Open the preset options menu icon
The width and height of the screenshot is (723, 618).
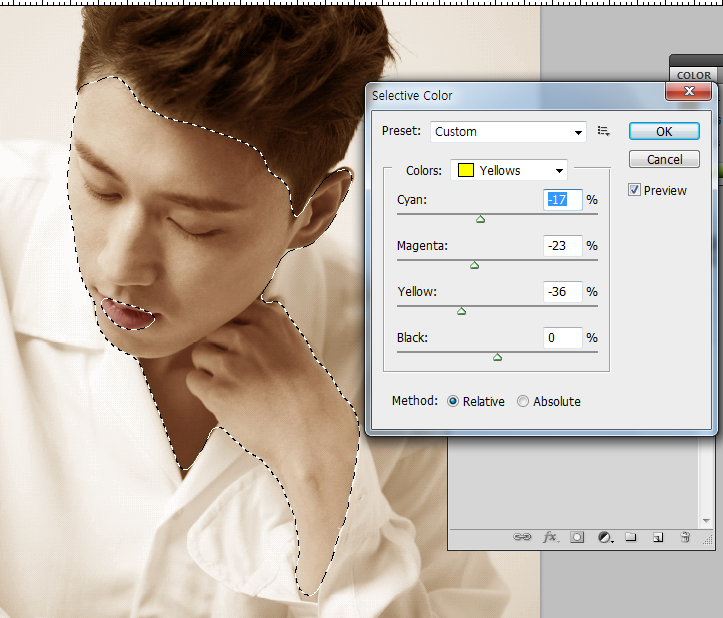(x=604, y=131)
